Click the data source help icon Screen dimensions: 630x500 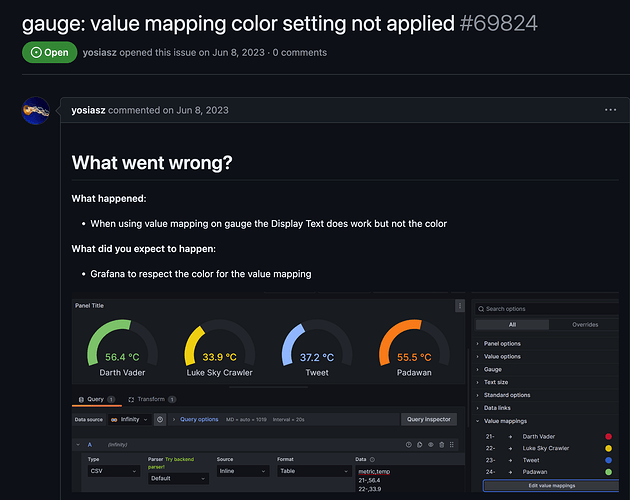[160, 420]
